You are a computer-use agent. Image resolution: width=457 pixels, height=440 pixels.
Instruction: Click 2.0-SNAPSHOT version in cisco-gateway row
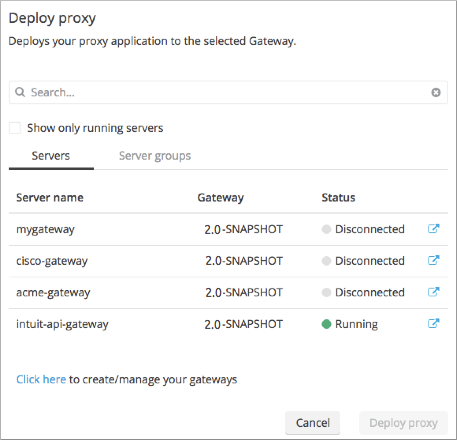[244, 261]
